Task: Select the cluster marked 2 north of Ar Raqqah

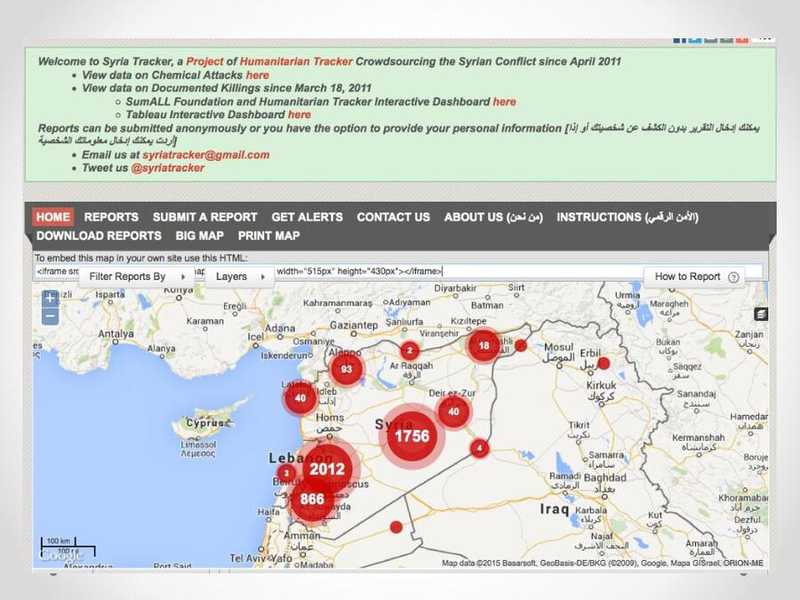Action: (x=410, y=351)
